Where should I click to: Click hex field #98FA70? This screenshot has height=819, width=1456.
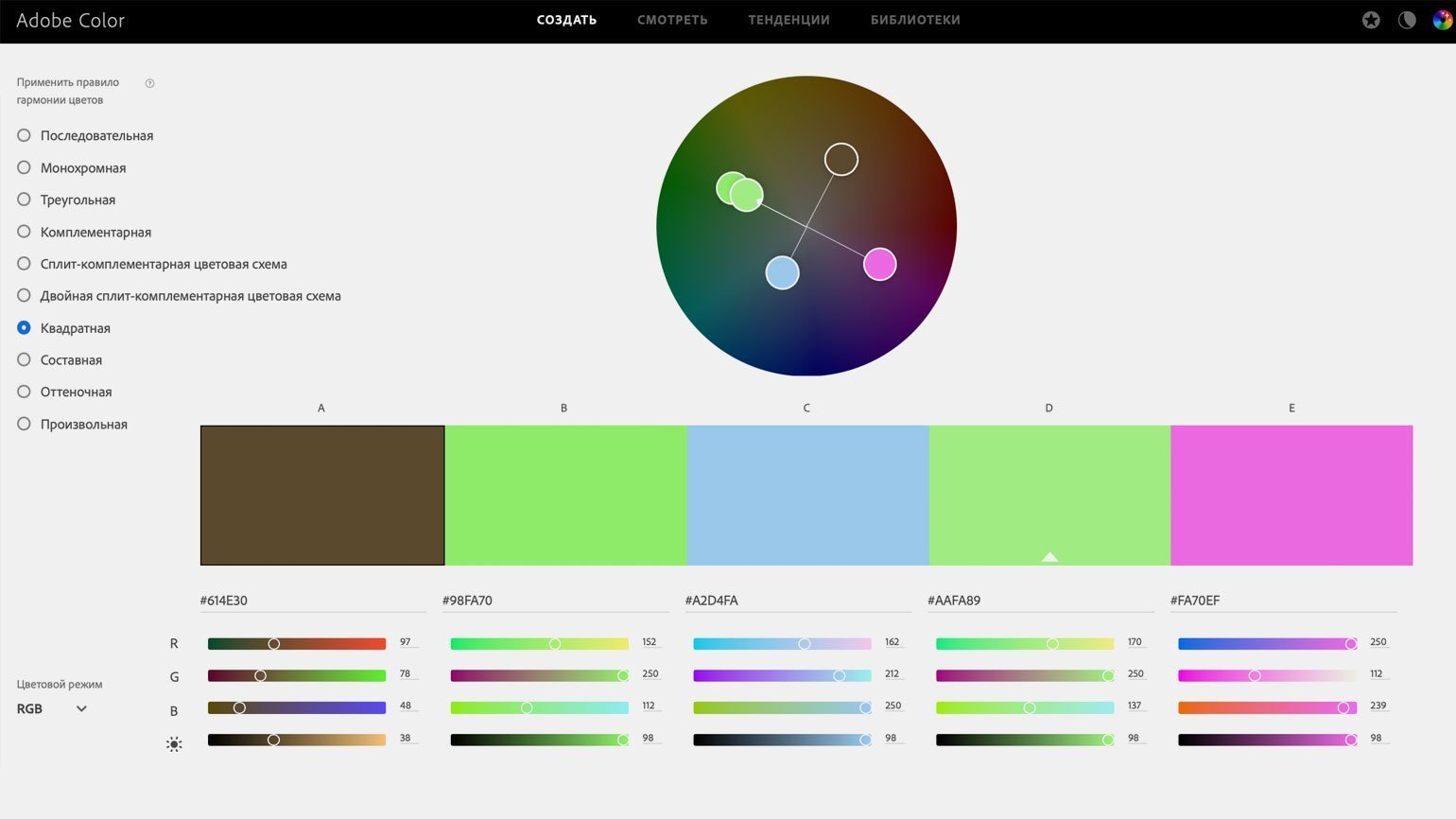click(555, 601)
